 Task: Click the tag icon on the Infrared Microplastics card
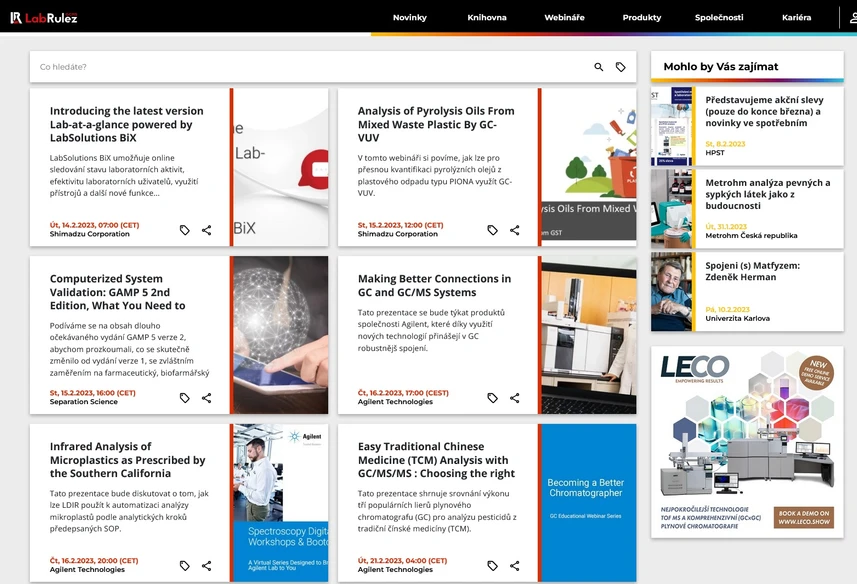[x=184, y=565]
